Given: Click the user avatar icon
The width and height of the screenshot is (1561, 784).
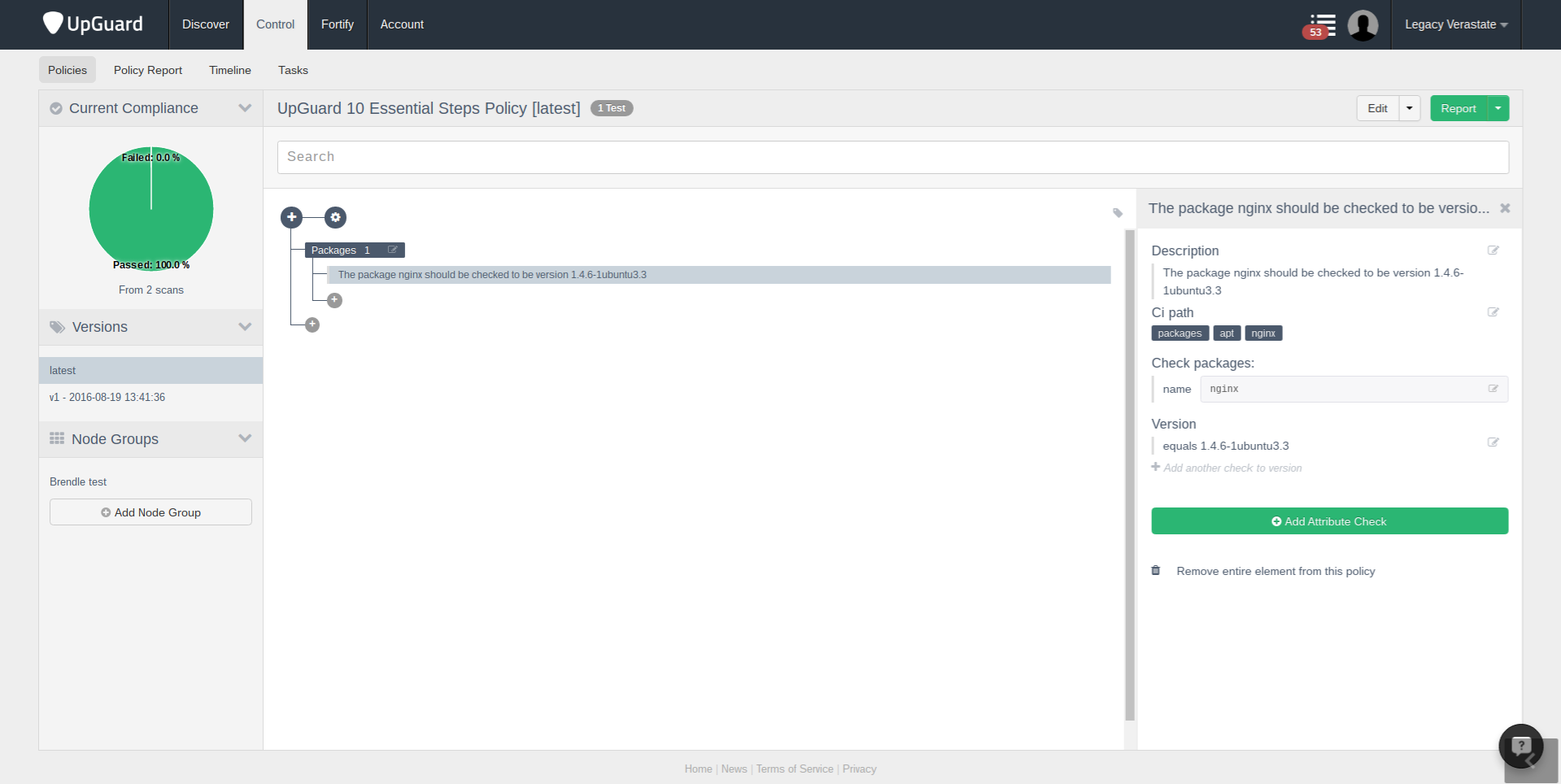Looking at the screenshot, I should coord(1363,25).
